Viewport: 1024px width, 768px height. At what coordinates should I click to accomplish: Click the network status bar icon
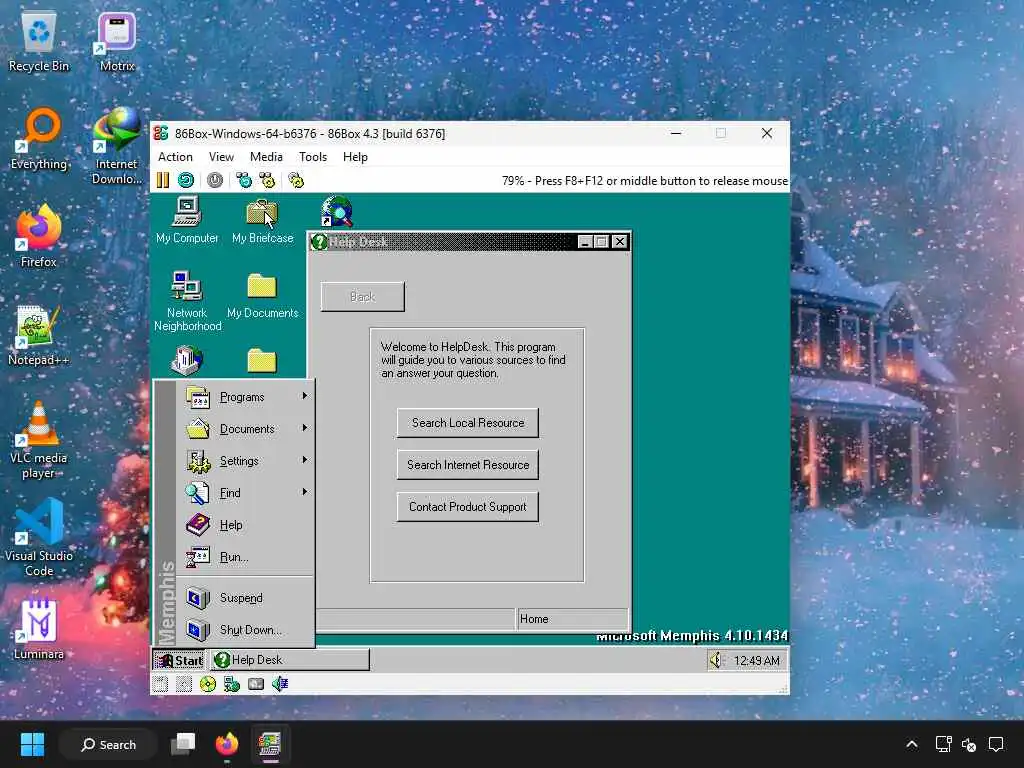[x=232, y=684]
